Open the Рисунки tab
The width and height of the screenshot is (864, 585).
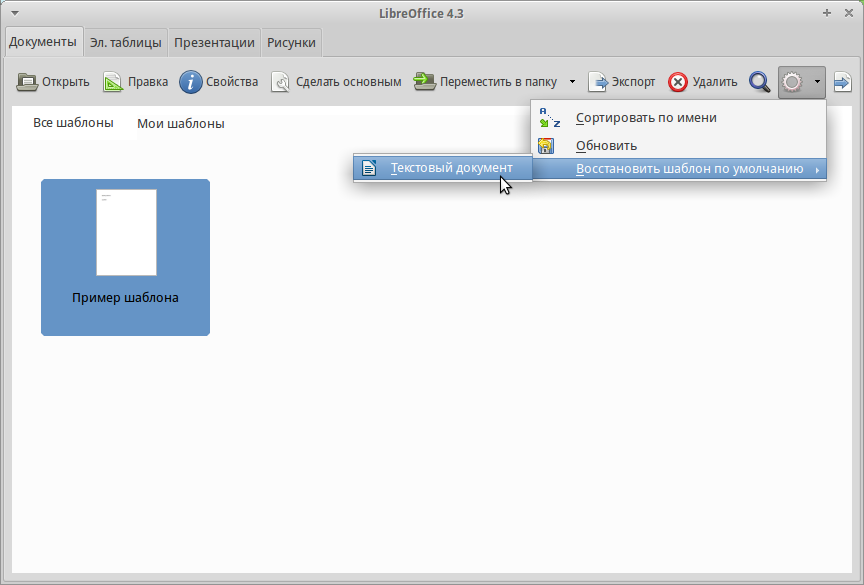point(291,43)
